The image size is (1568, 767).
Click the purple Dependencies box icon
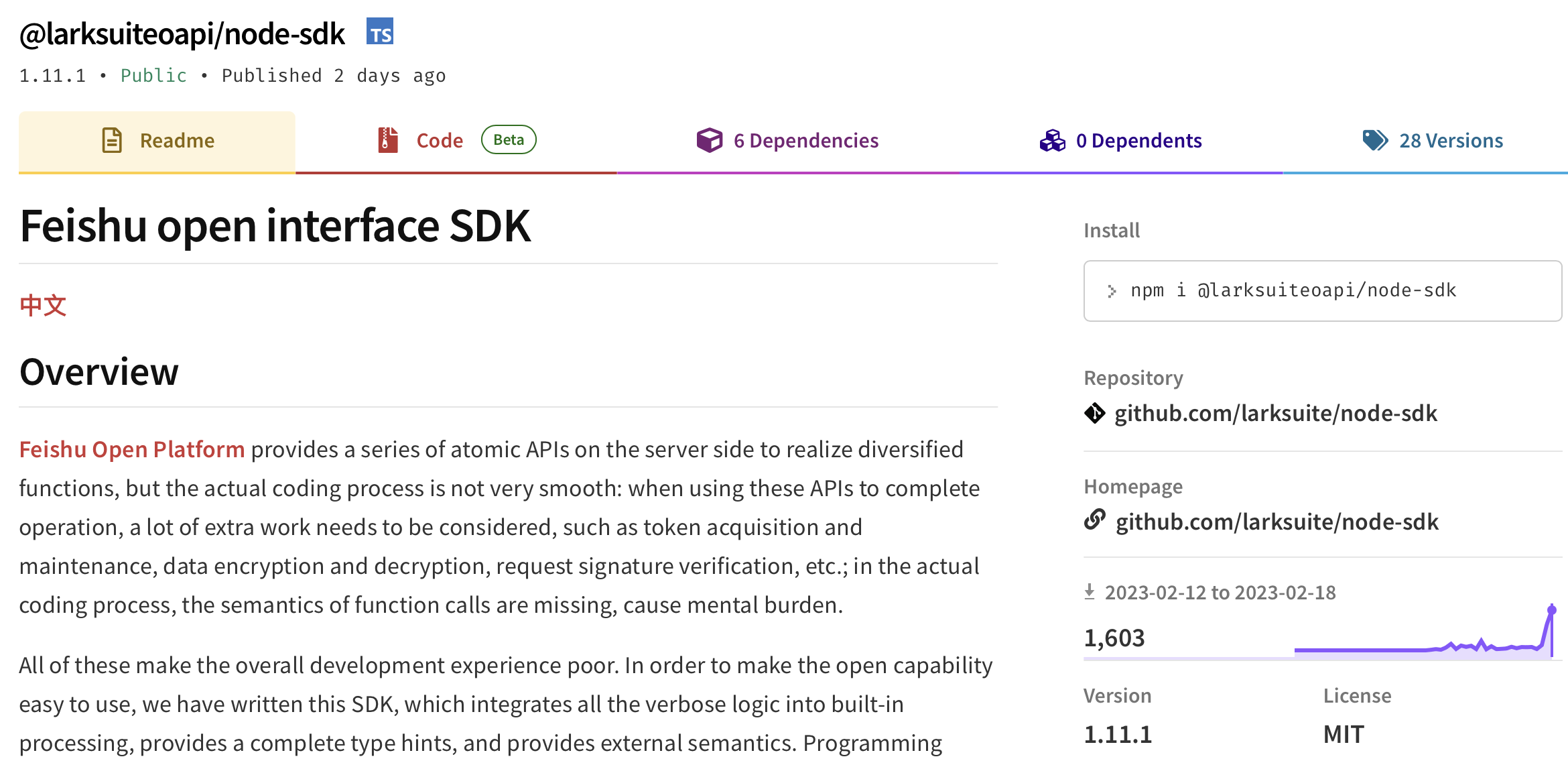[x=709, y=140]
